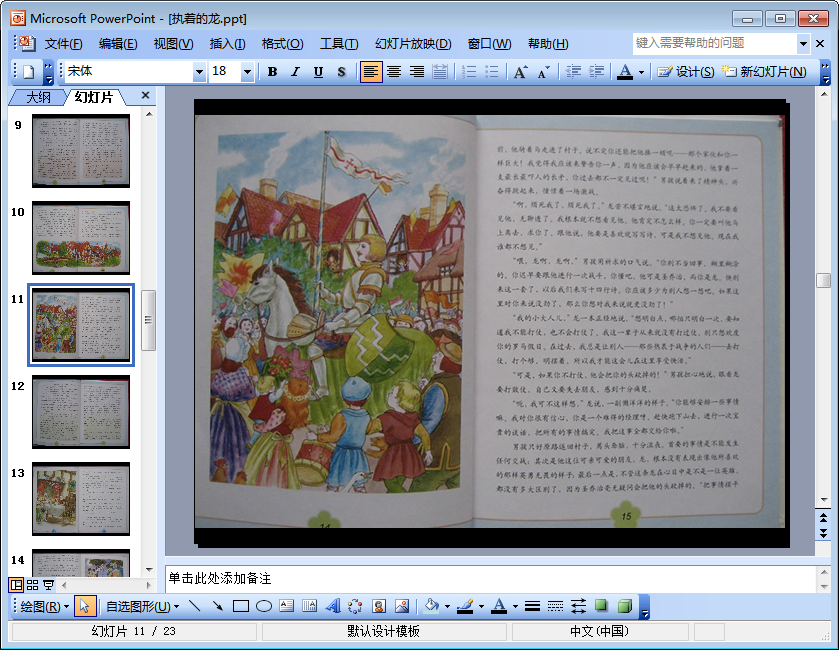The width and height of the screenshot is (839, 650).
Task: Insert Clip Art
Action: click(x=379, y=606)
